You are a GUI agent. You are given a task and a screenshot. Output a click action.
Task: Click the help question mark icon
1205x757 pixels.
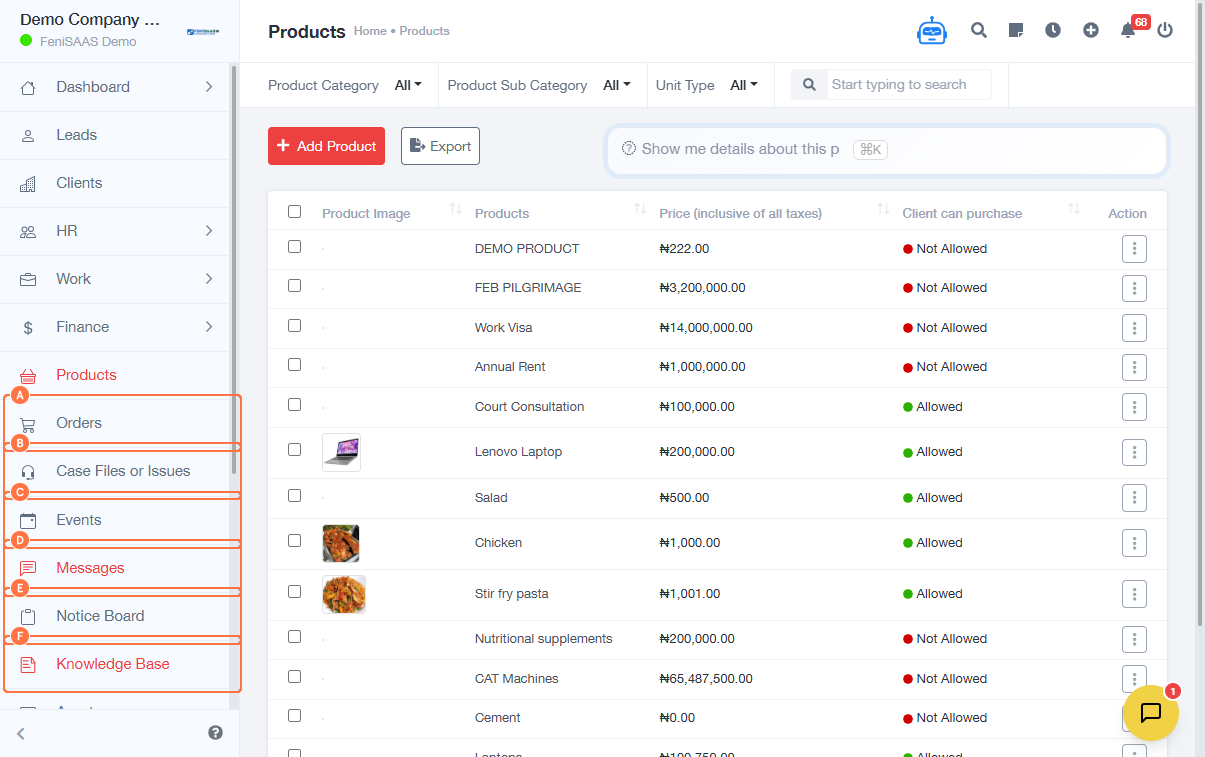215,733
